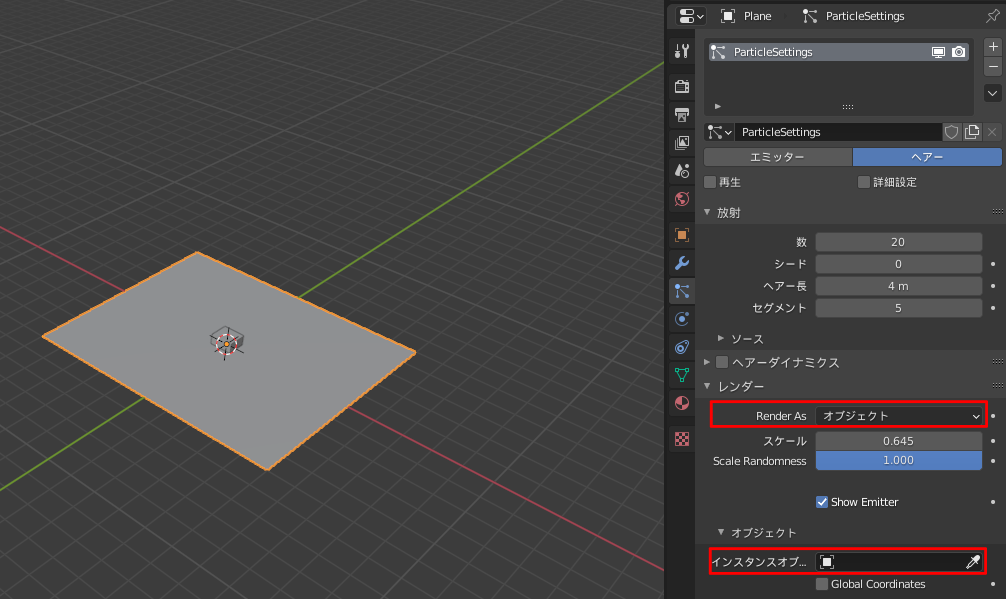Open the Texture properties tab

pyautogui.click(x=681, y=439)
